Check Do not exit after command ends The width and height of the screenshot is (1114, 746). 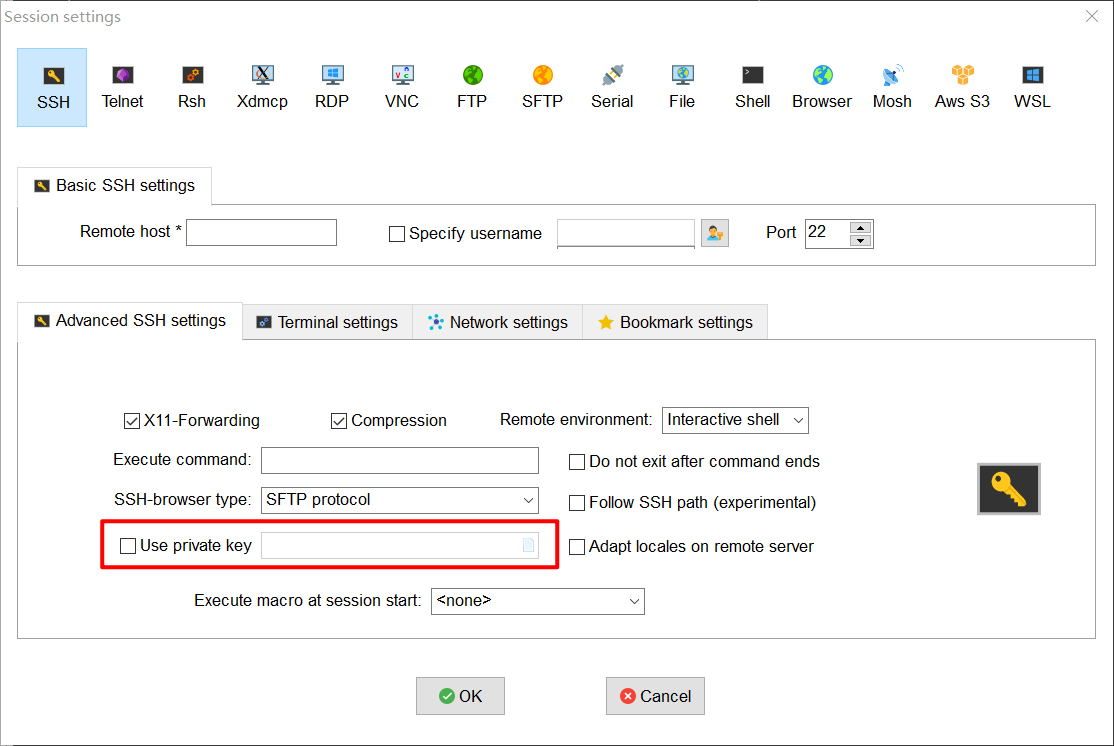[577, 462]
